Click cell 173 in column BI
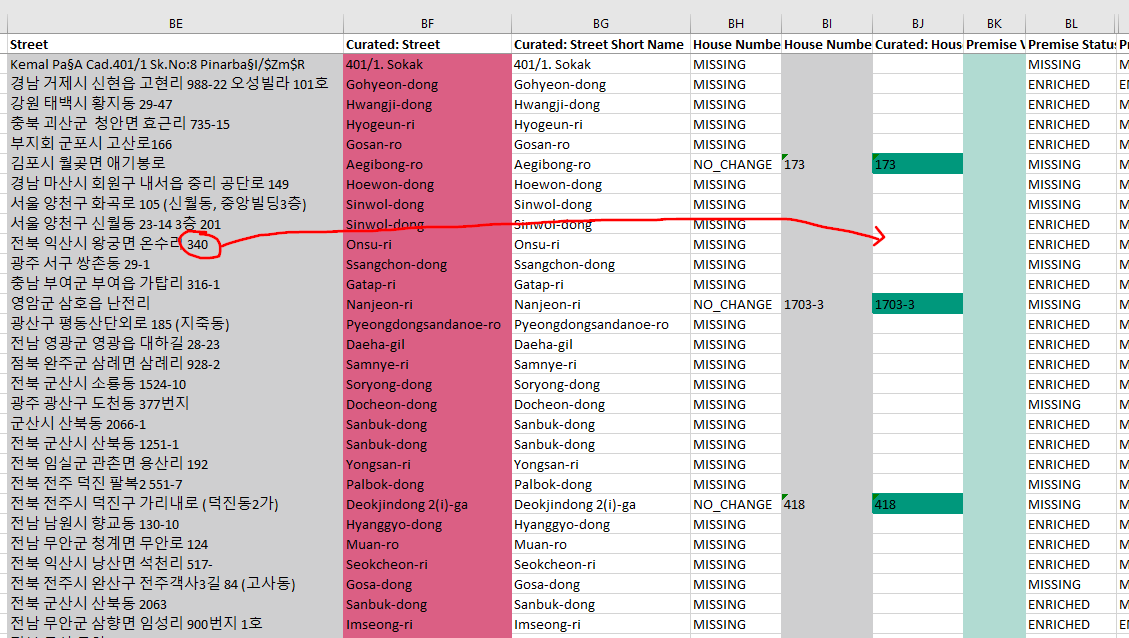 [826, 164]
